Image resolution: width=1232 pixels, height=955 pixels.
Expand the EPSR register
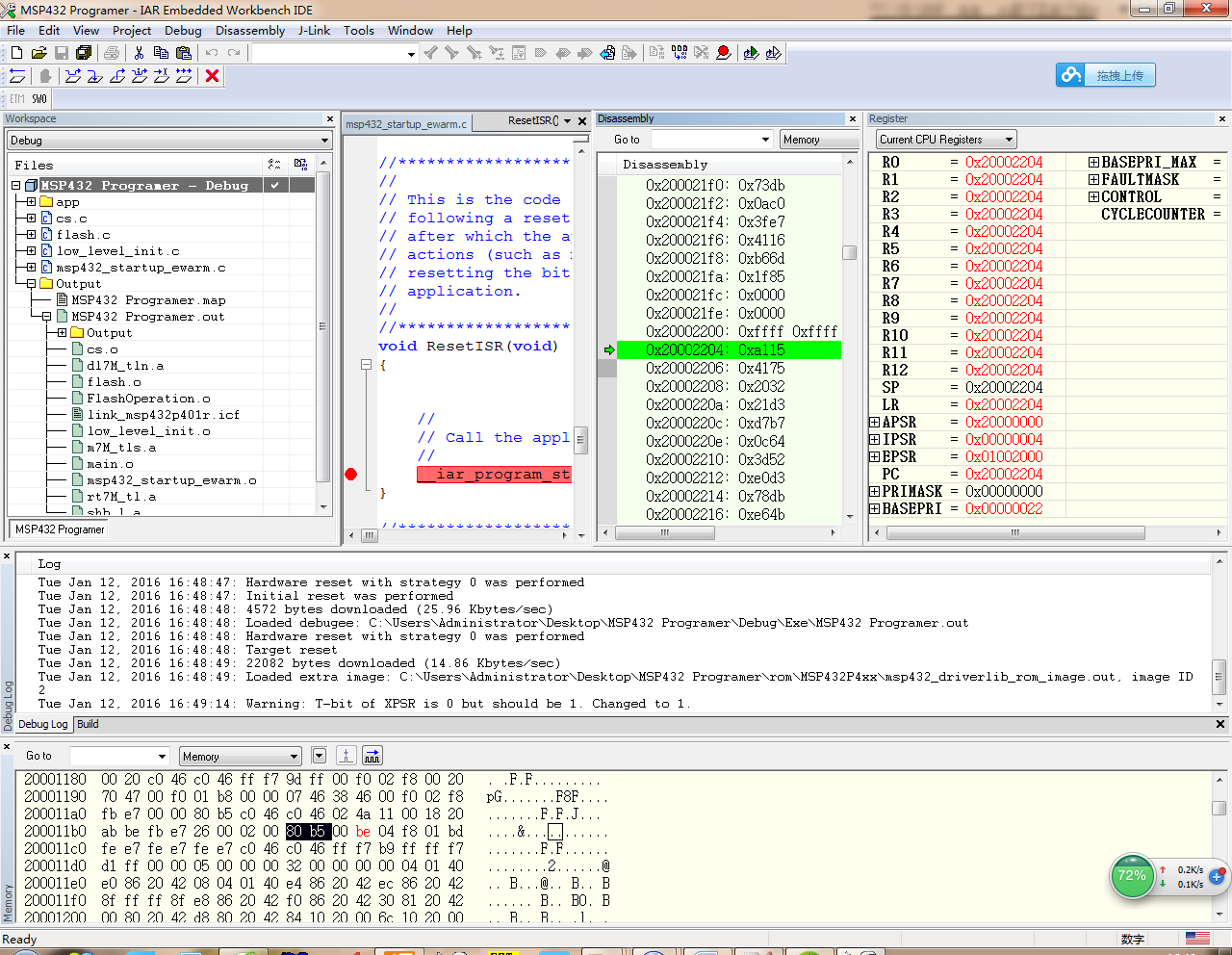coord(874,457)
